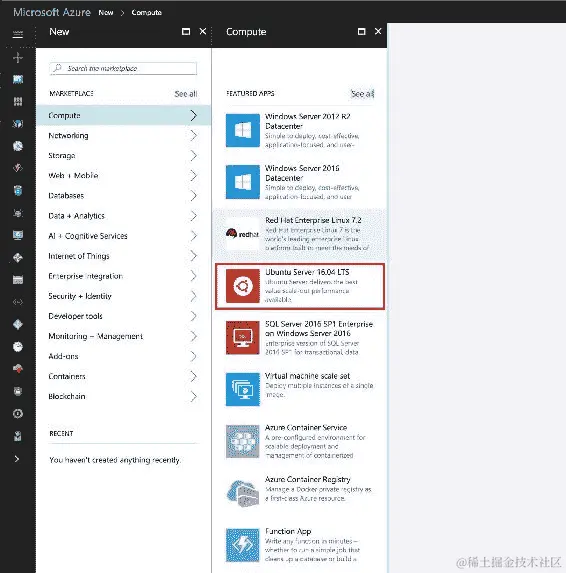The height and width of the screenshot is (573, 566).
Task: Click the Windows Server 2012 R2 Datacenter icon
Action: pyautogui.click(x=243, y=130)
